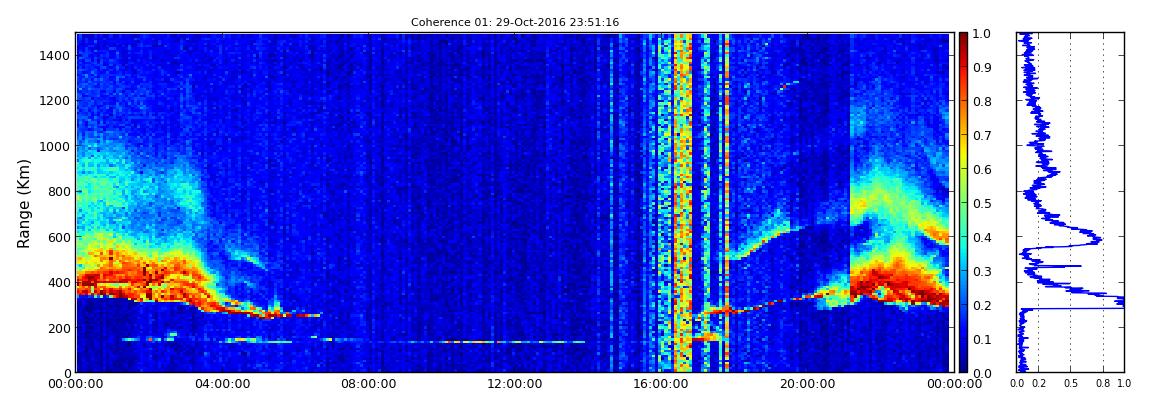Image resolution: width=1150 pixels, height=407 pixels.
Task: Click the colorbar at the 0.5 green level
Action: point(963,203)
